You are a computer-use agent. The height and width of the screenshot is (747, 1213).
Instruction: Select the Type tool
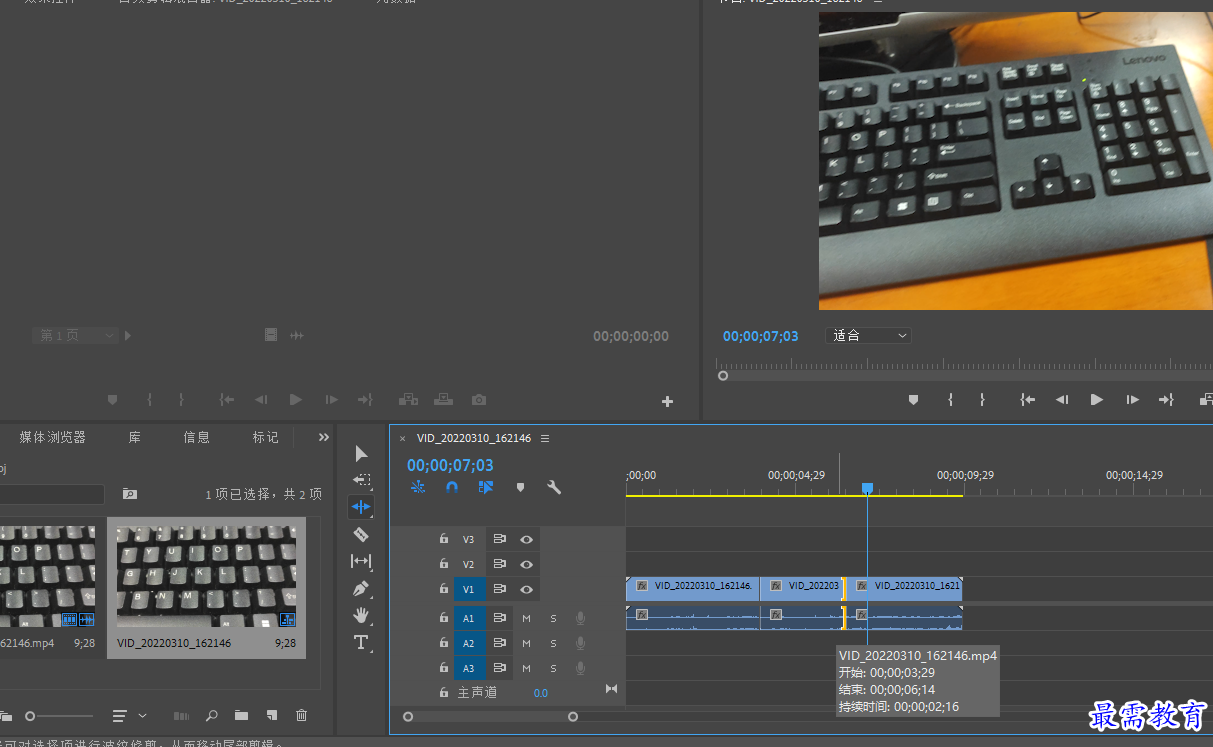pos(361,642)
